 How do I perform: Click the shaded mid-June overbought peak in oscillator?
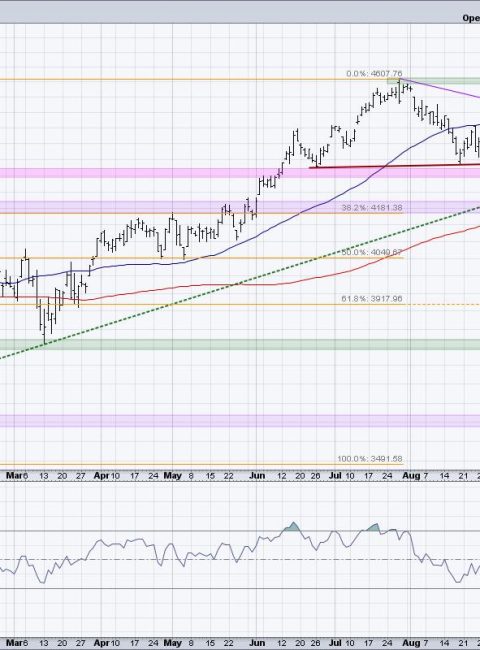292,527
